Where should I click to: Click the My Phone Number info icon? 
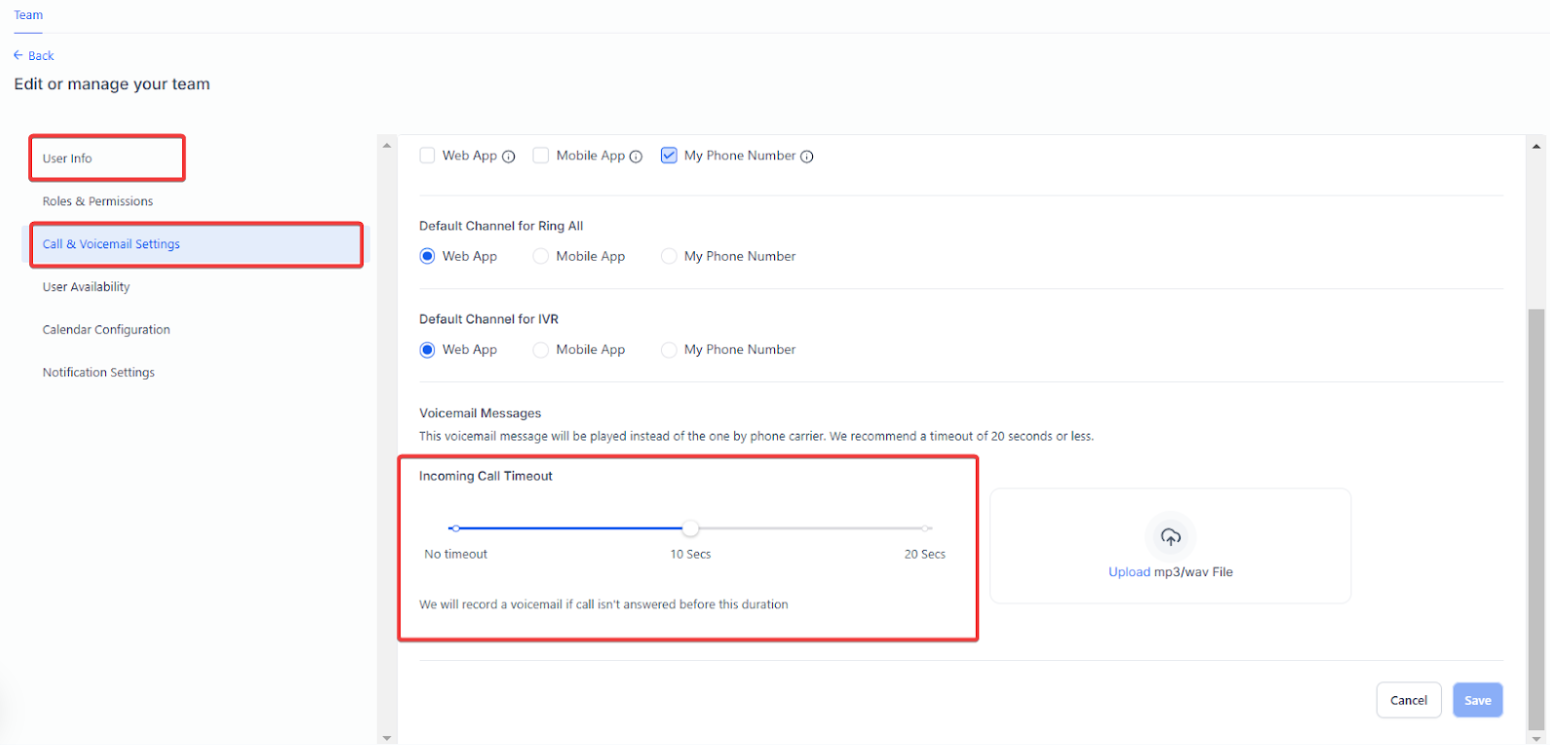point(807,157)
